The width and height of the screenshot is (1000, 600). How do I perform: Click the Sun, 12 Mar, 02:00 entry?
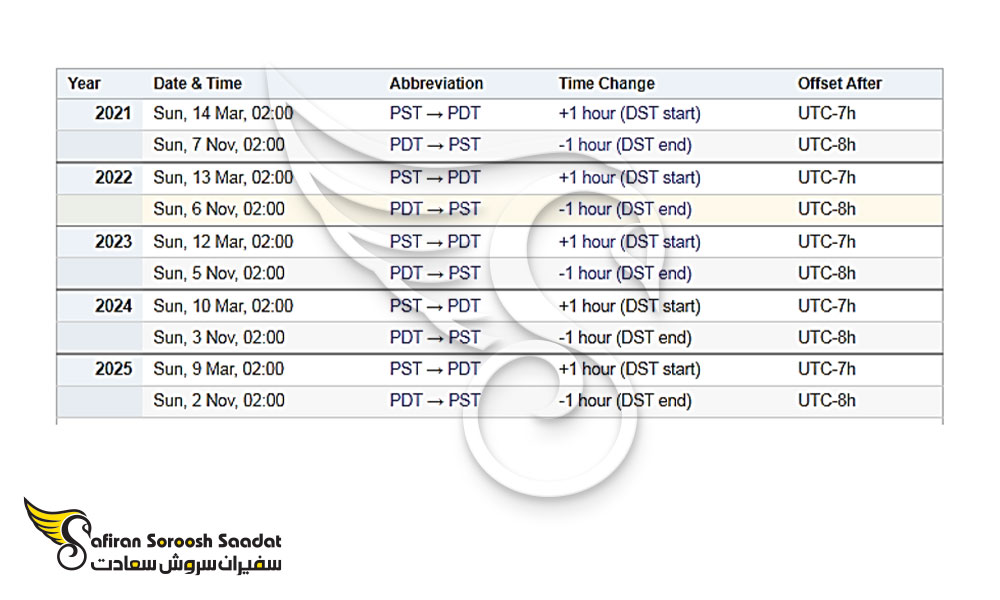[223, 242]
